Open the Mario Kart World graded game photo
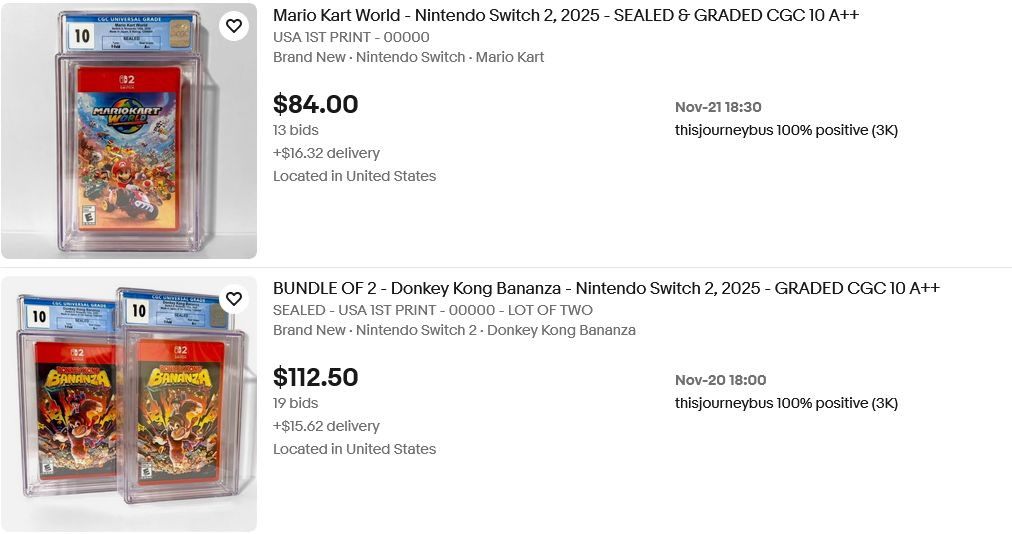Viewport: 1012px width, 534px height. pyautogui.click(x=128, y=140)
